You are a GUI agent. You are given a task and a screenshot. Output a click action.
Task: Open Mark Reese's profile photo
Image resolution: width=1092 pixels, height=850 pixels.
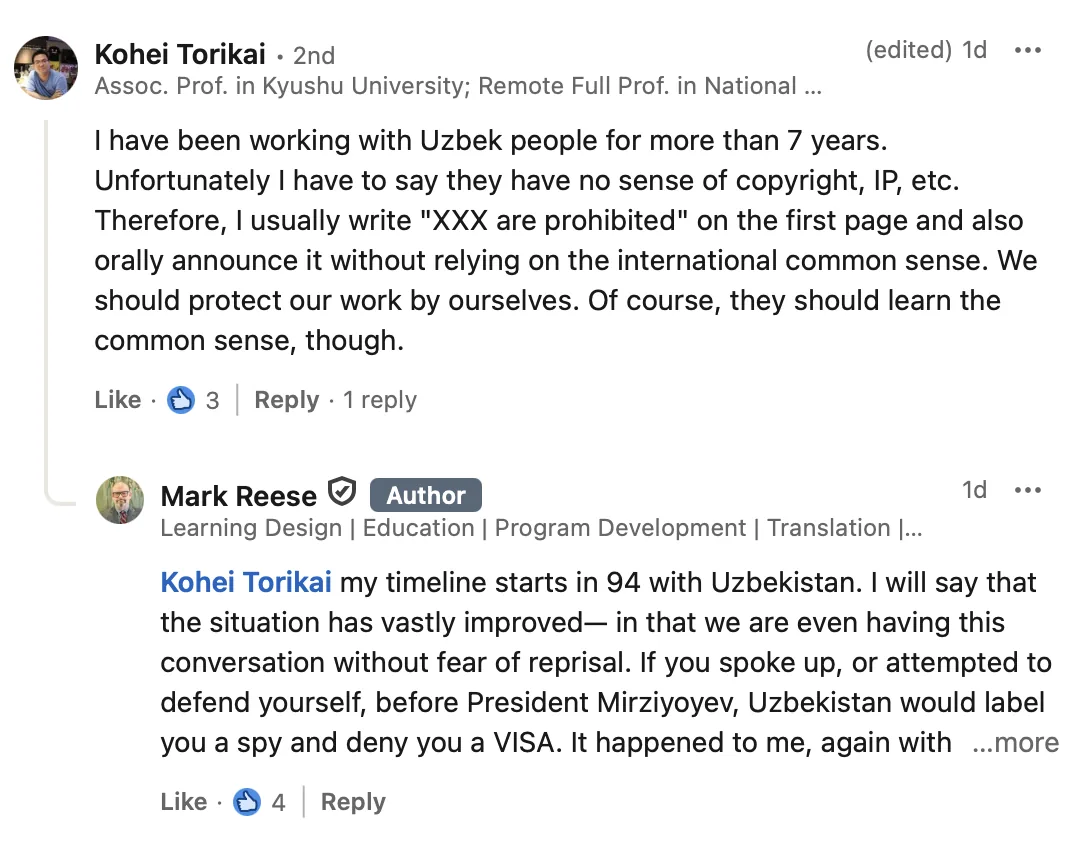click(x=120, y=500)
